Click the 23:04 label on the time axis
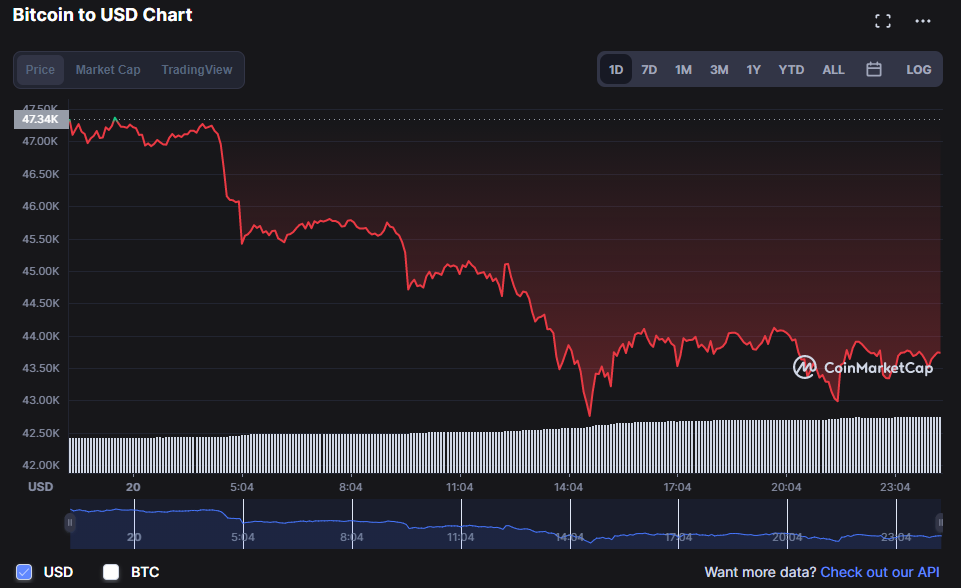 [x=895, y=487]
